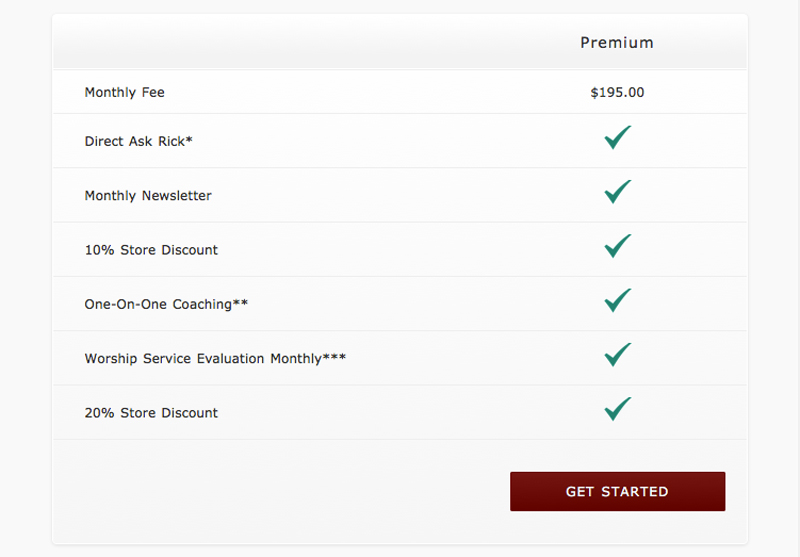The height and width of the screenshot is (557, 800).
Task: Click the One-On-One Coaching checkmark icon
Action: pyautogui.click(x=618, y=300)
